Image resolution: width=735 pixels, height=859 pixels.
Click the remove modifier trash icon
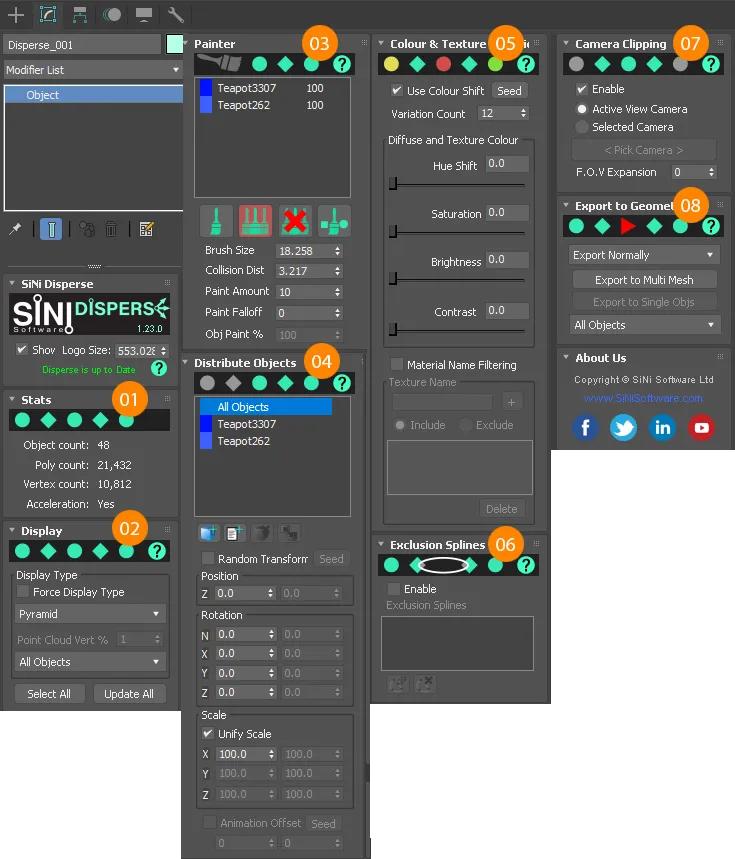(x=111, y=229)
